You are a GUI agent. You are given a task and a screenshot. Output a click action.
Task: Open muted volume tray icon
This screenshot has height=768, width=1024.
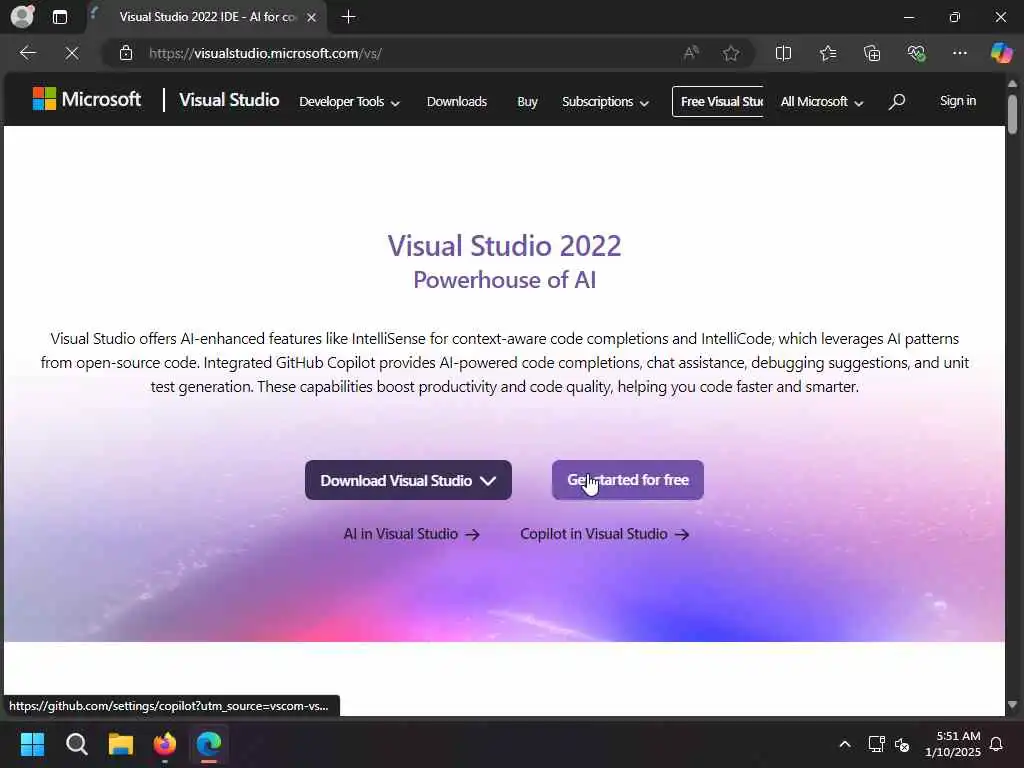tap(903, 744)
